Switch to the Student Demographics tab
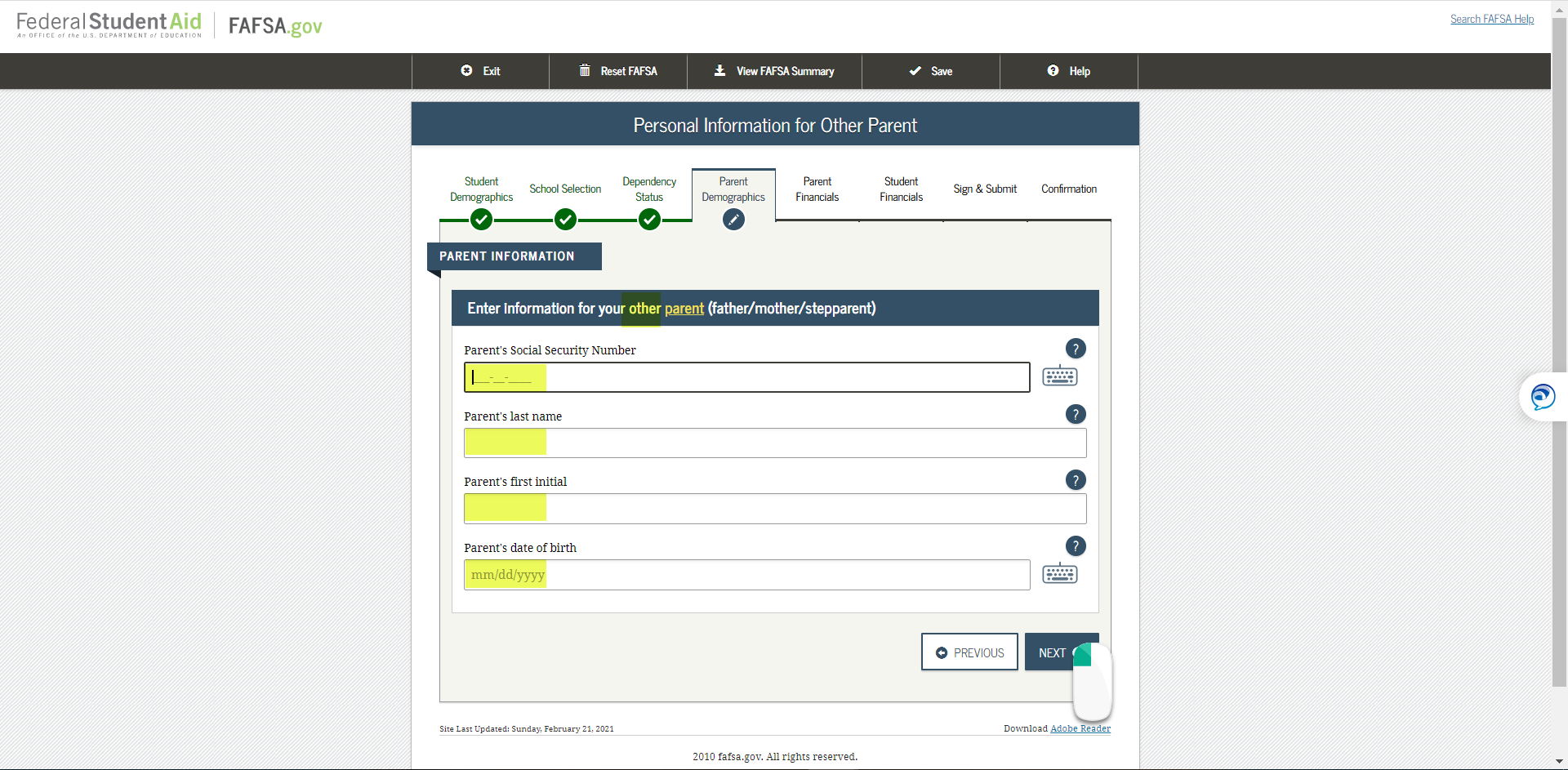 tap(481, 189)
